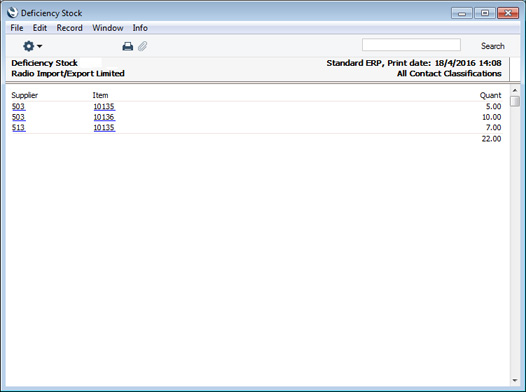Open item 10136 link

pos(104,117)
